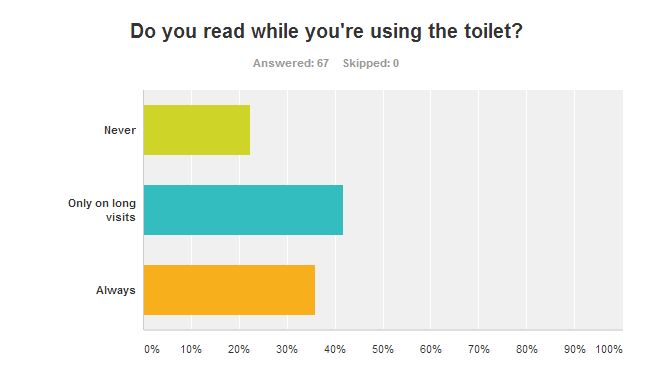The height and width of the screenshot is (372, 651).
Task: Click the 90% axis label
Action: [x=575, y=349]
